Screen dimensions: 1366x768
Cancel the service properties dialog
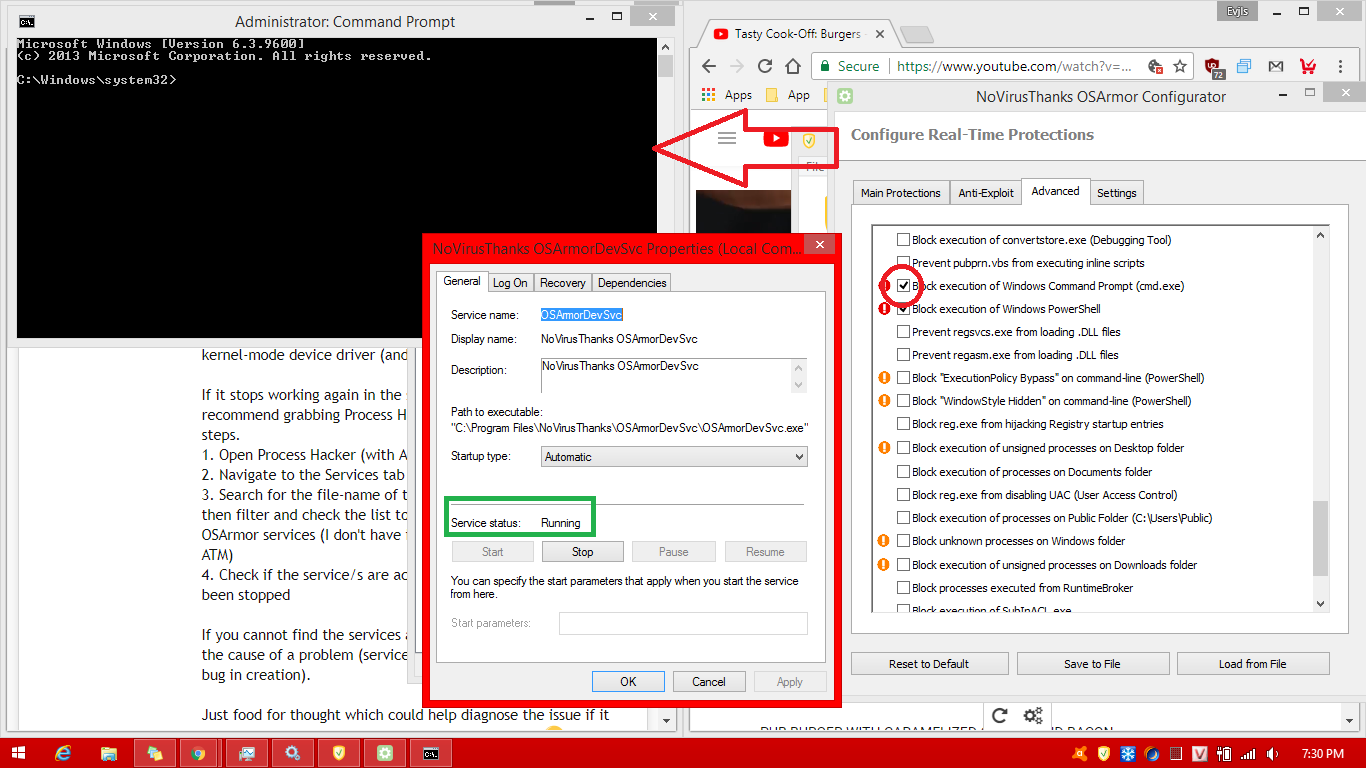(708, 682)
